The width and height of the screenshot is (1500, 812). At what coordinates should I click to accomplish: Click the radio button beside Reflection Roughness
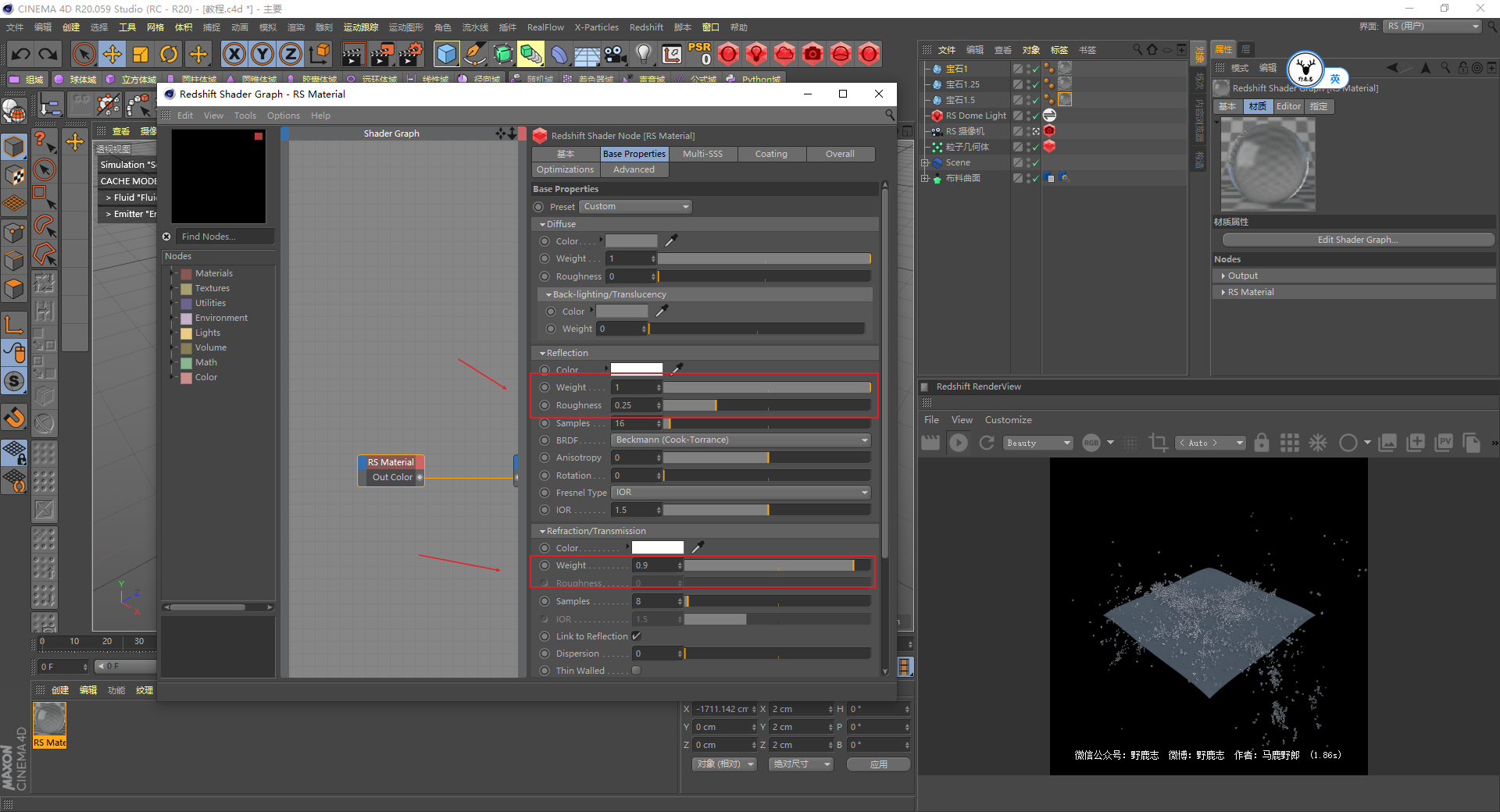[x=545, y=405]
